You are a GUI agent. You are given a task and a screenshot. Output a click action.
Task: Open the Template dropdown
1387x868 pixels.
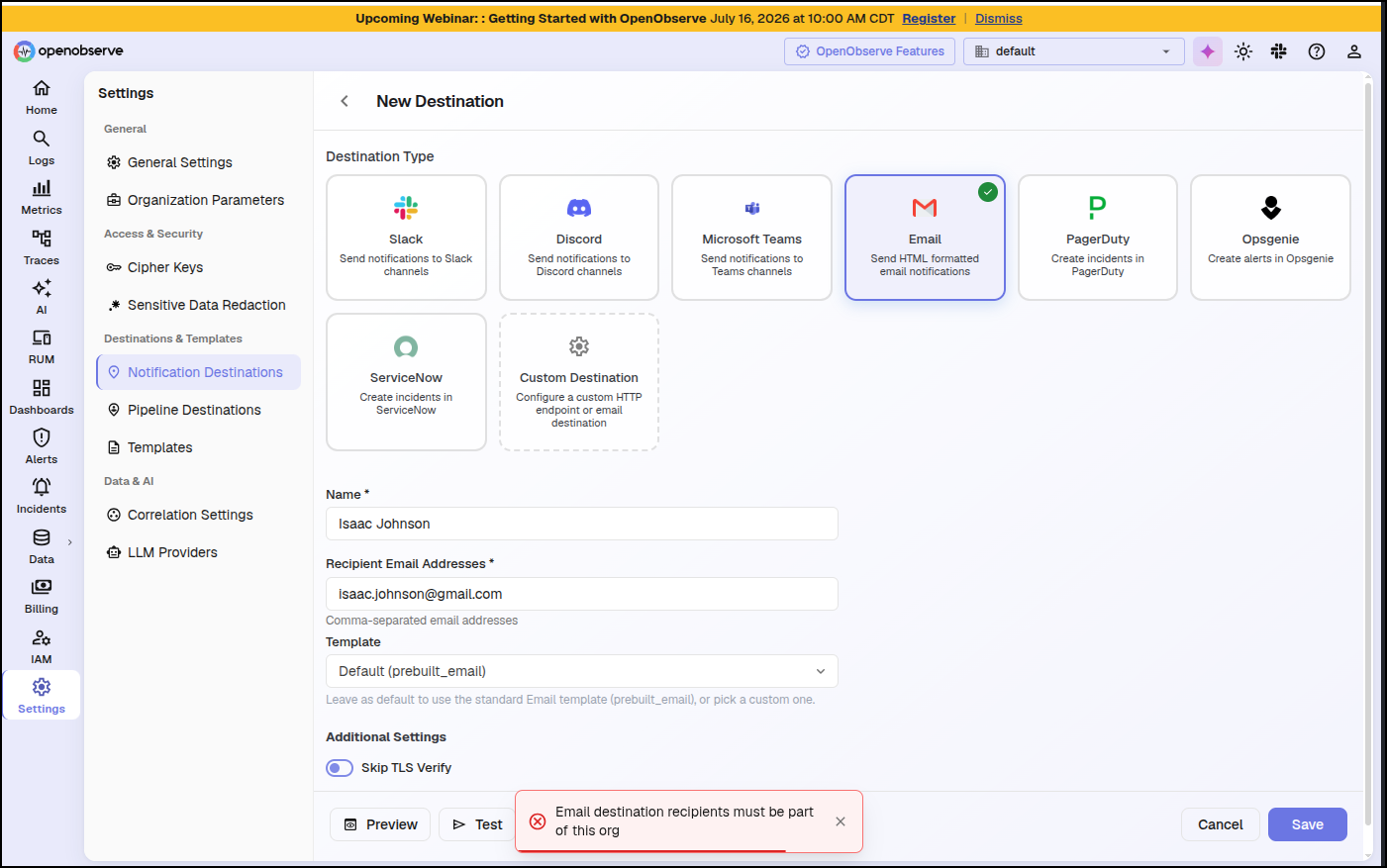click(x=582, y=671)
